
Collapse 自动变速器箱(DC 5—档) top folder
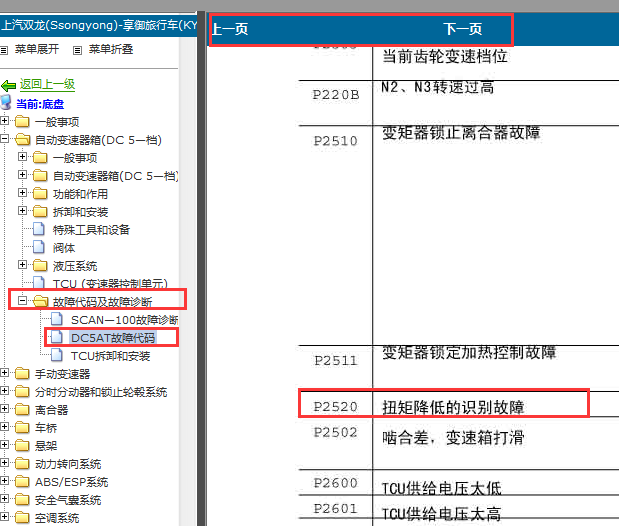click(4, 139)
